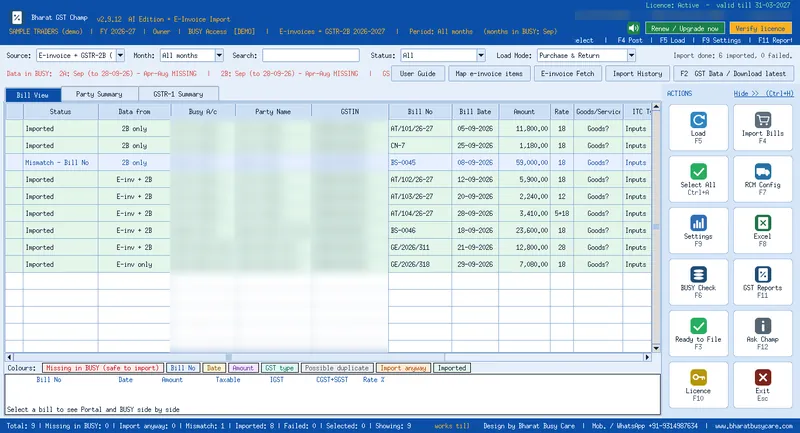Open the Import History button

click(x=637, y=73)
